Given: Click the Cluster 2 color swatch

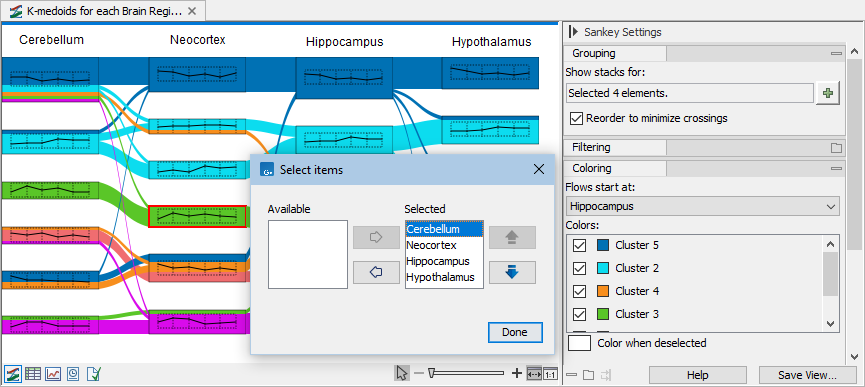Looking at the screenshot, I should 603,268.
